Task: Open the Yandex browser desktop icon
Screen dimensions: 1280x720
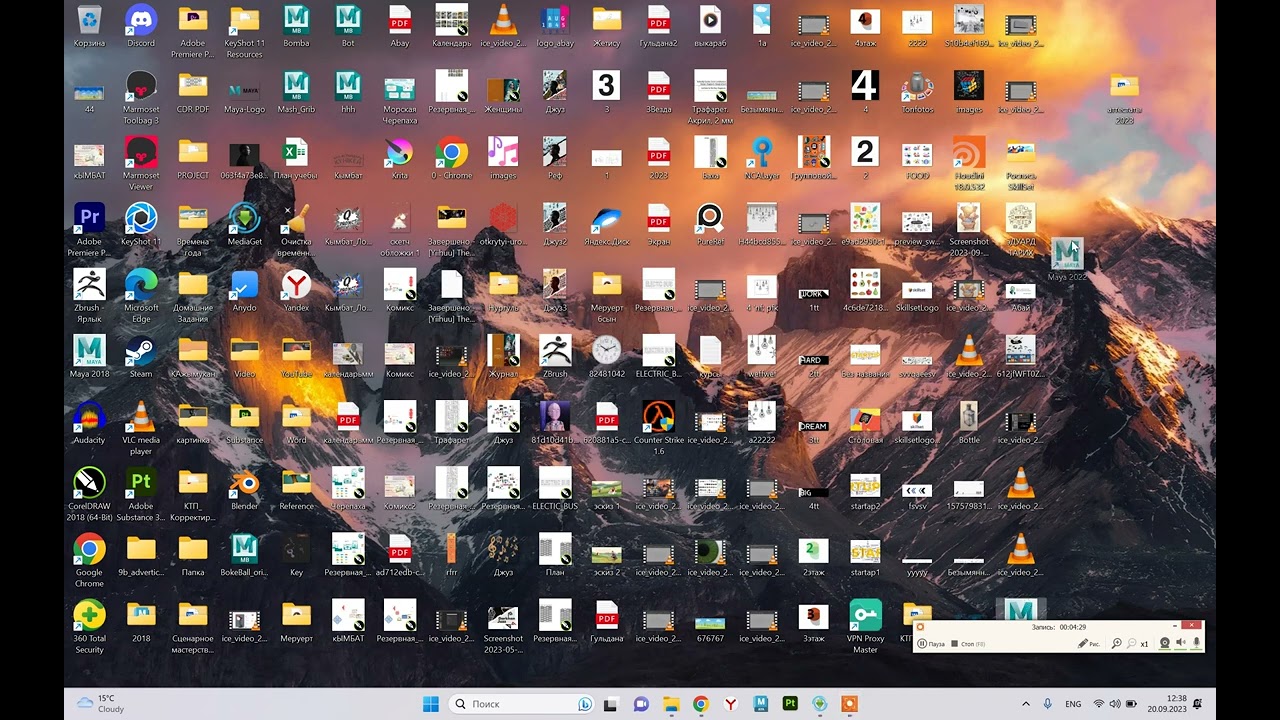Action: pyautogui.click(x=296, y=291)
